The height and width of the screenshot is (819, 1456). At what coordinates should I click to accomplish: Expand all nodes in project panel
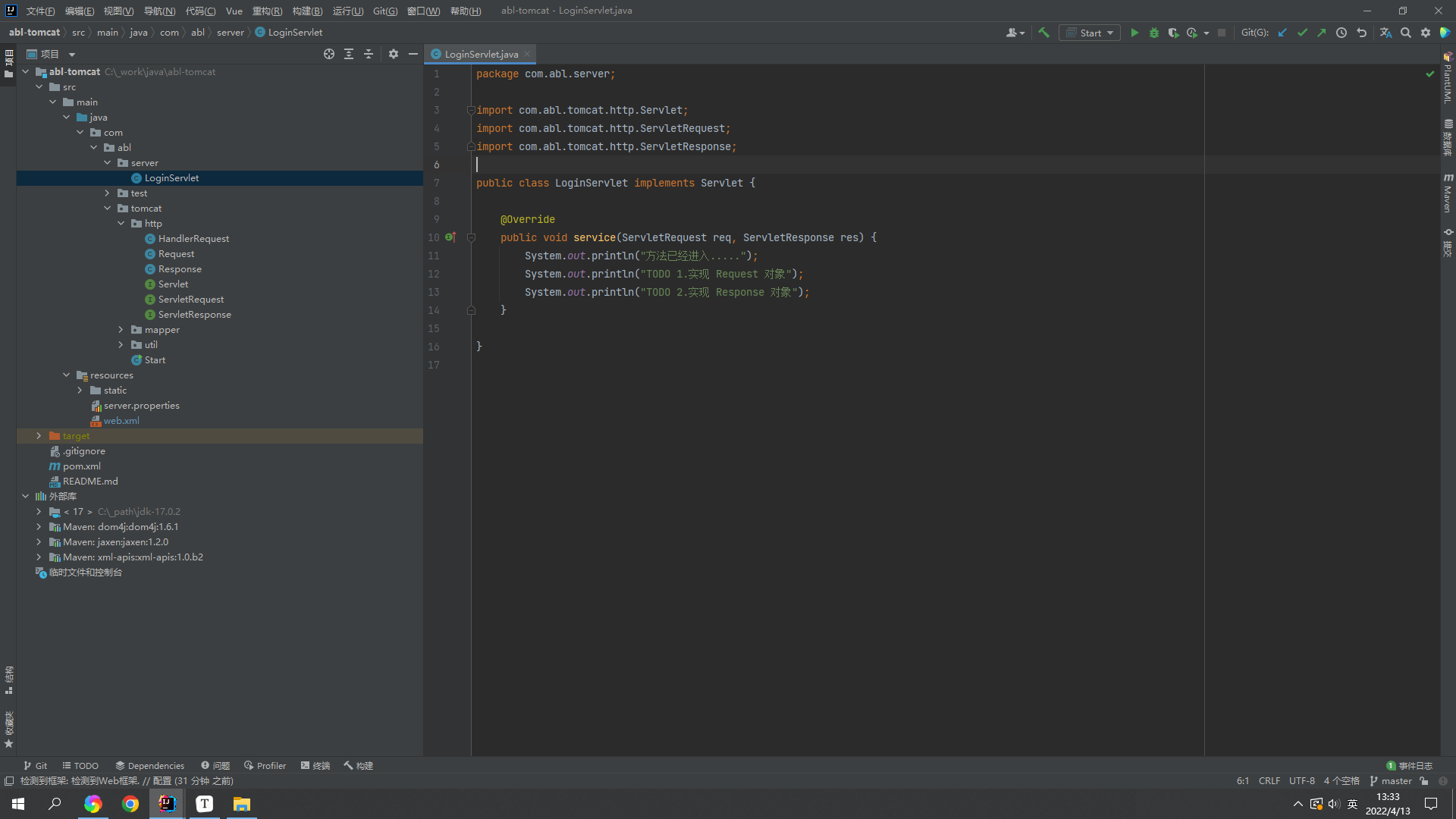(x=349, y=54)
